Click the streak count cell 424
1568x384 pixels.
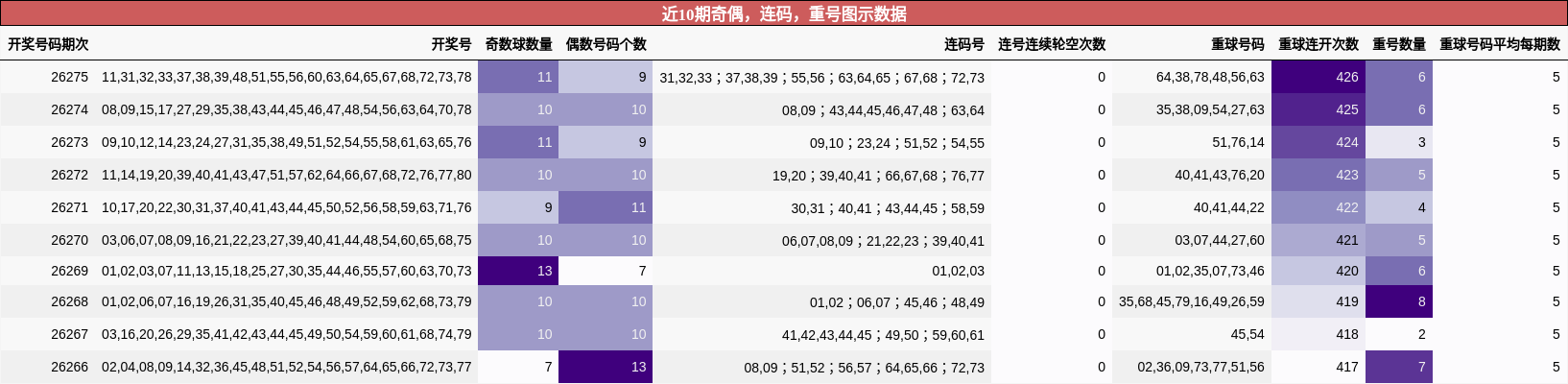(x=1319, y=142)
